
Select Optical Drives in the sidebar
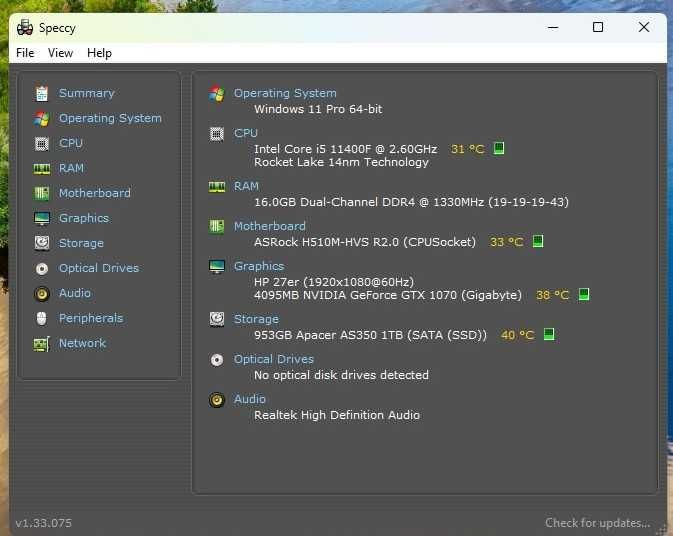pos(99,268)
